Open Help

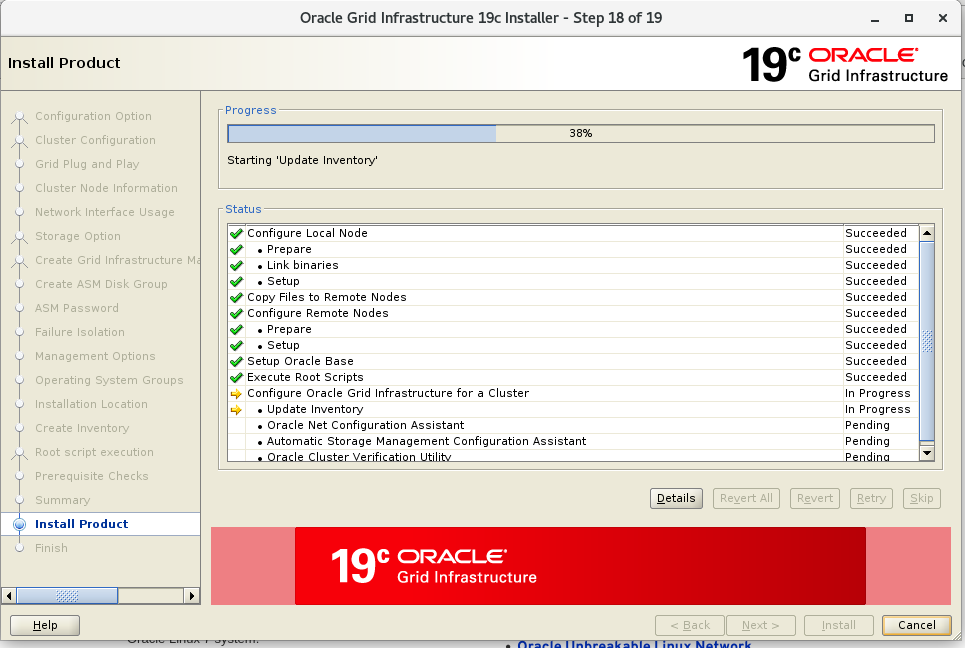(45, 625)
